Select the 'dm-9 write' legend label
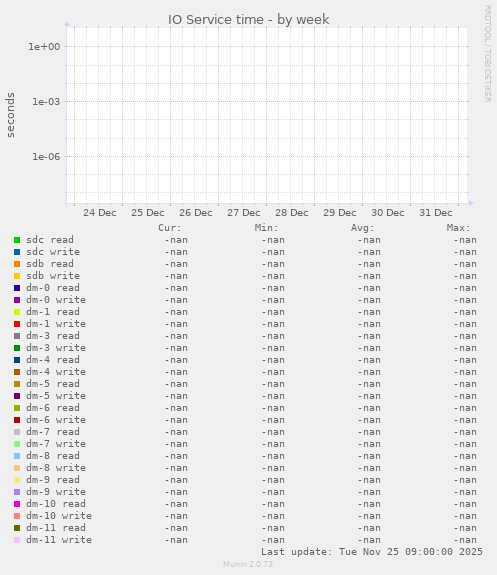The width and height of the screenshot is (497, 575). pyautogui.click(x=56, y=492)
